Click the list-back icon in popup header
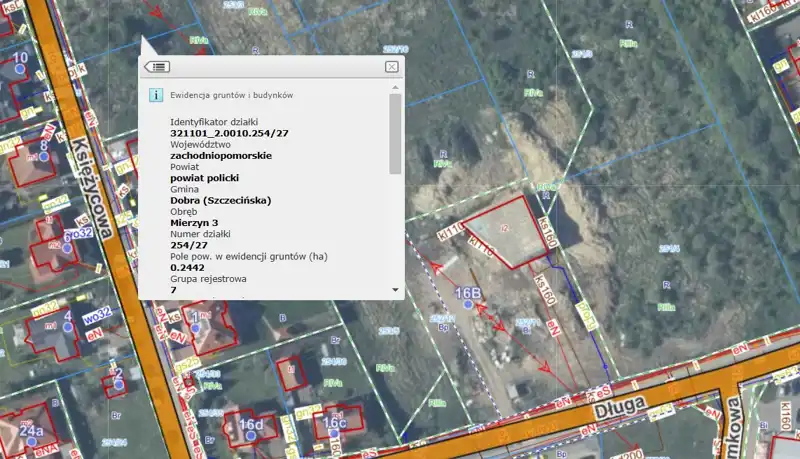The width and height of the screenshot is (800, 459). pyautogui.click(x=157, y=67)
